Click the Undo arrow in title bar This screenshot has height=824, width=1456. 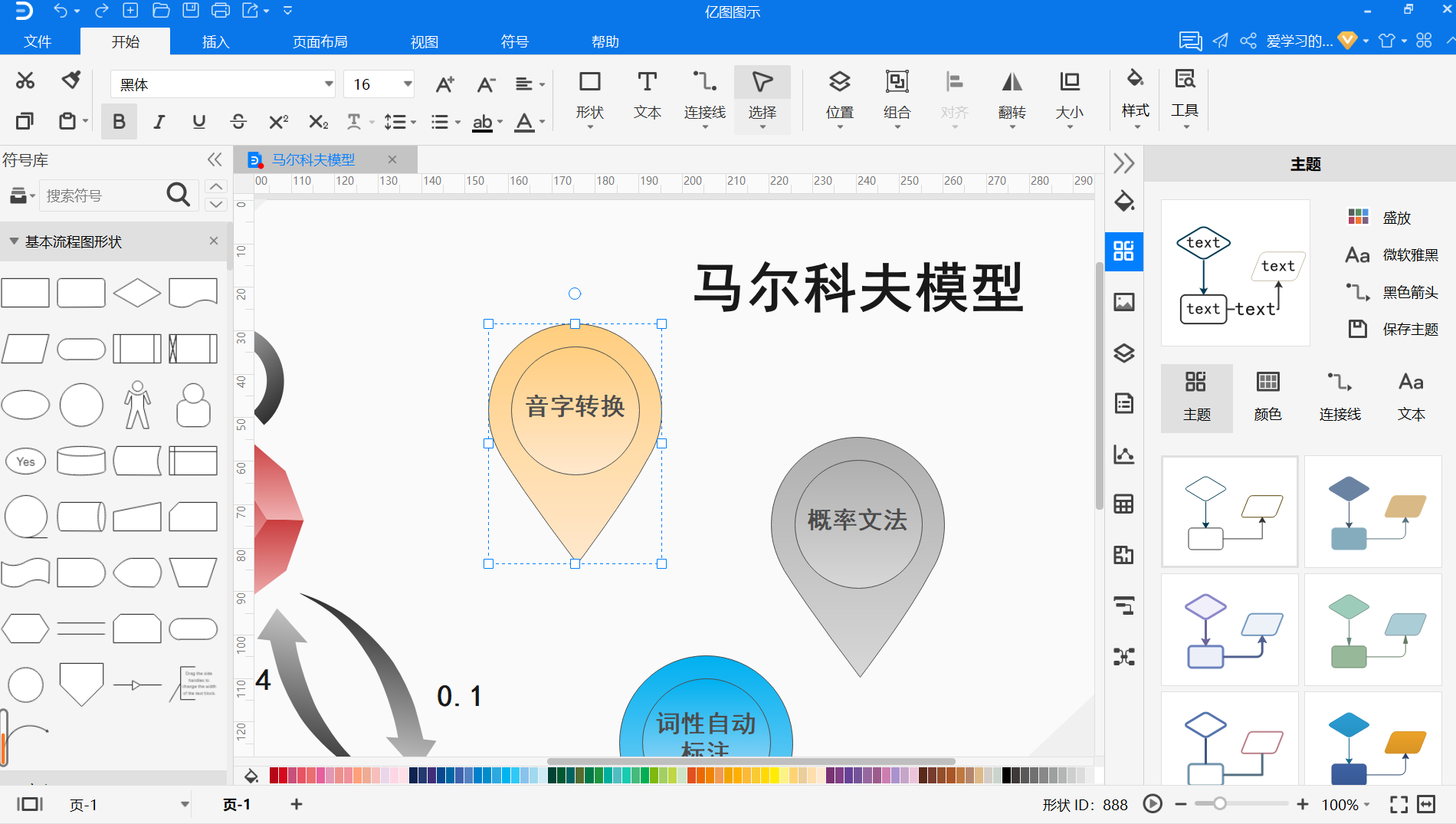[61, 11]
